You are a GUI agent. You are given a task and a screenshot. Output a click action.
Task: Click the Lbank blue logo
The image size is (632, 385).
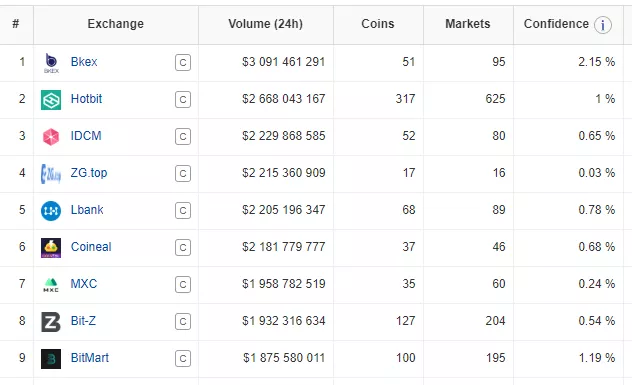[x=51, y=211]
